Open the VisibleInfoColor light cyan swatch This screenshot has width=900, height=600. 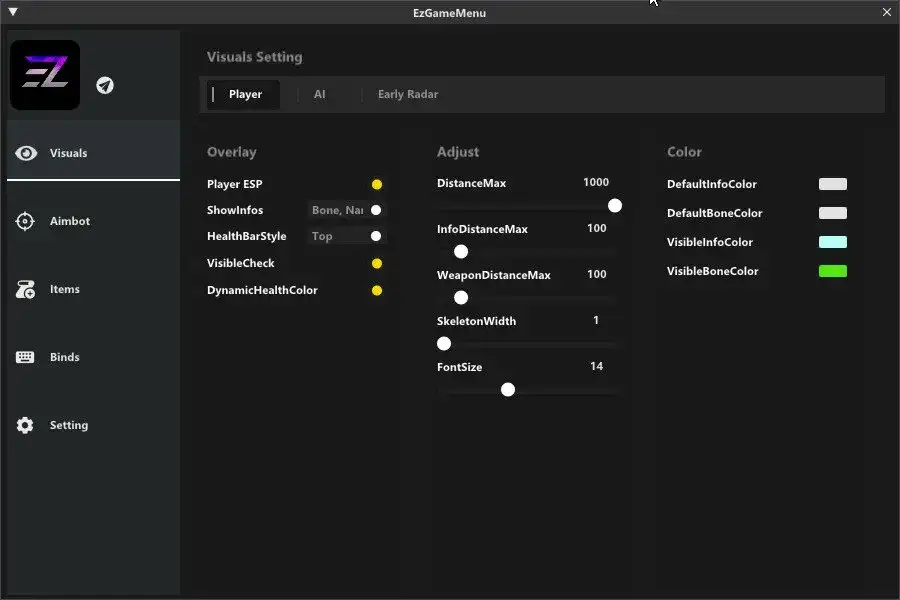click(833, 242)
